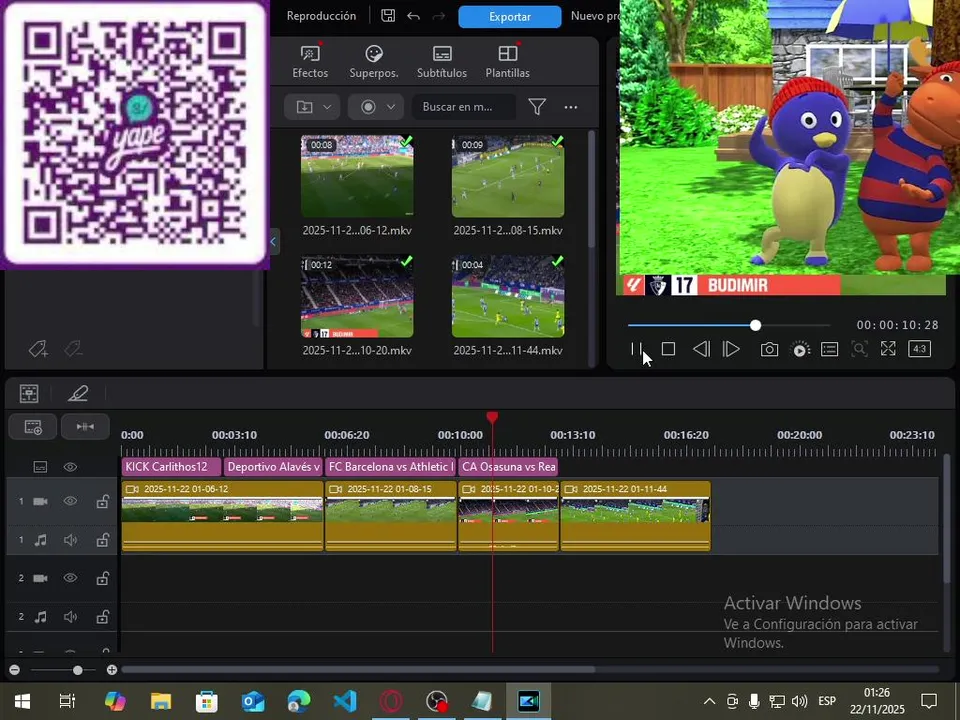Click the preview quality settings icon
The height and width of the screenshot is (720, 960).
click(800, 350)
